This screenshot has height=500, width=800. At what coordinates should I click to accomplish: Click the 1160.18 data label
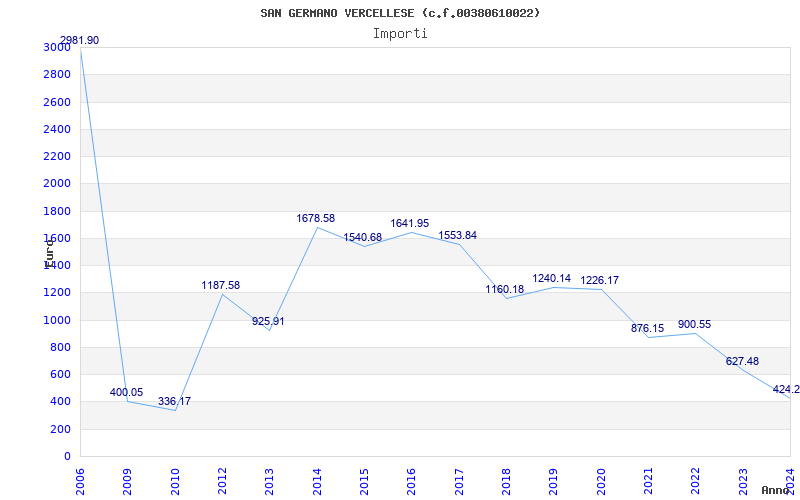(x=505, y=289)
